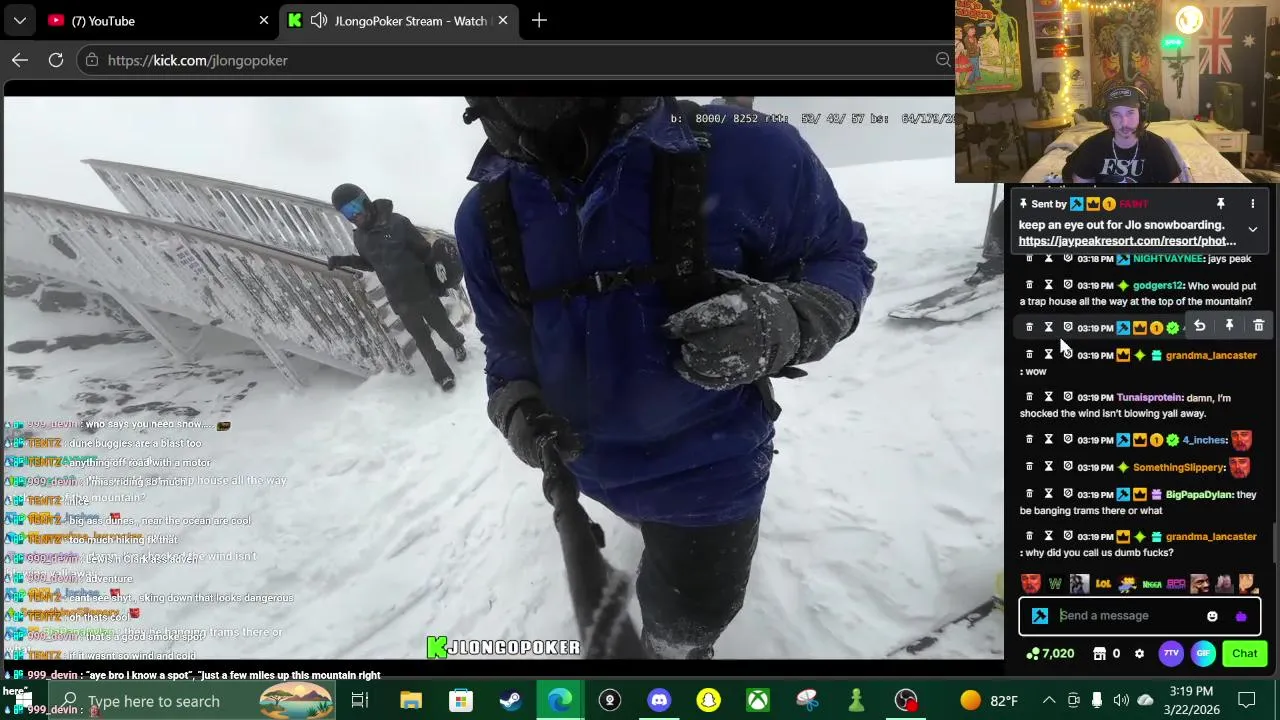Open Tunaisprotein's user profile
The width and height of the screenshot is (1280, 720).
[1149, 397]
